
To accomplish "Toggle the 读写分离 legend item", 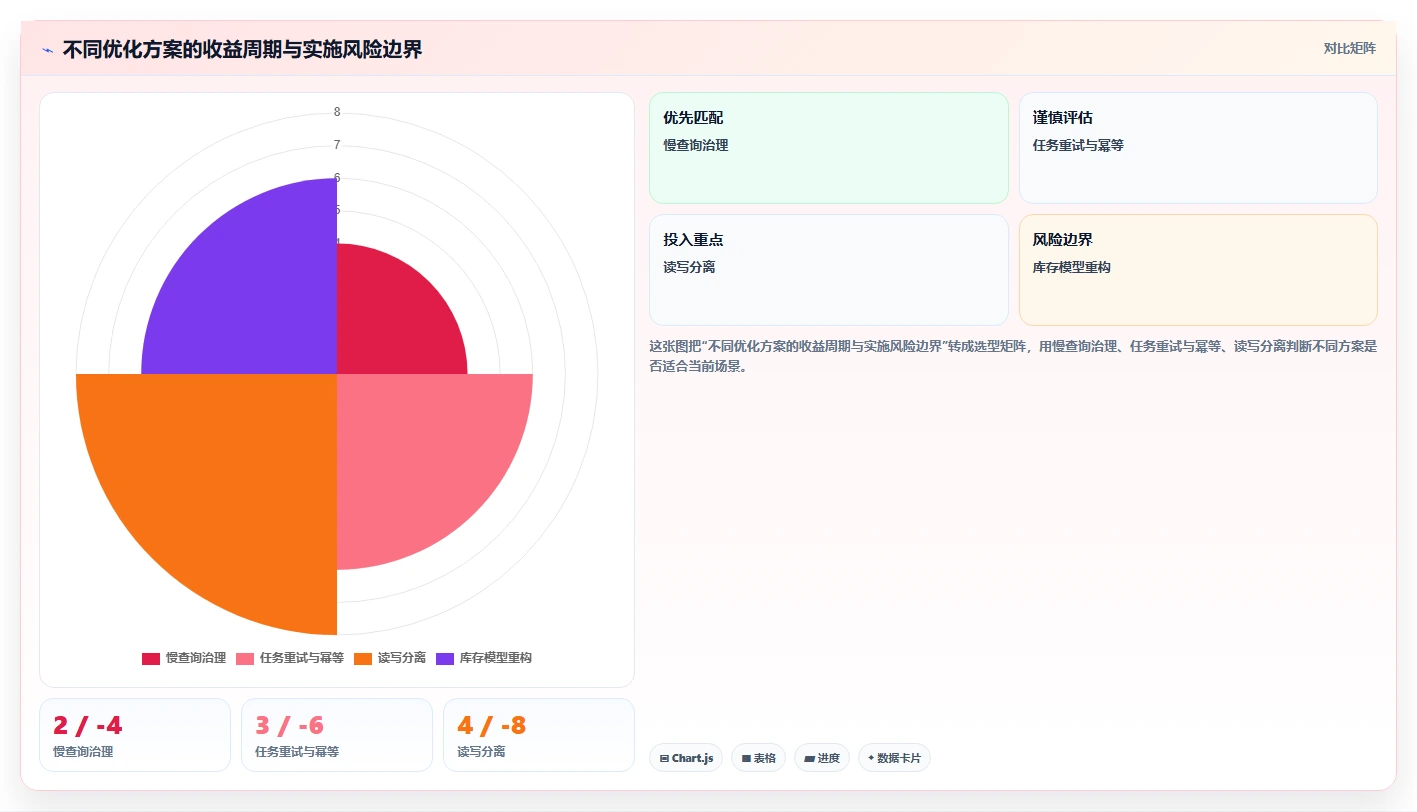I will click(x=390, y=658).
